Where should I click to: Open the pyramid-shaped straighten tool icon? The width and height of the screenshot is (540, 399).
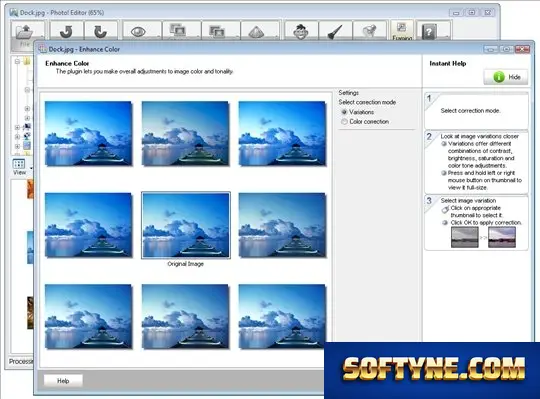click(256, 32)
